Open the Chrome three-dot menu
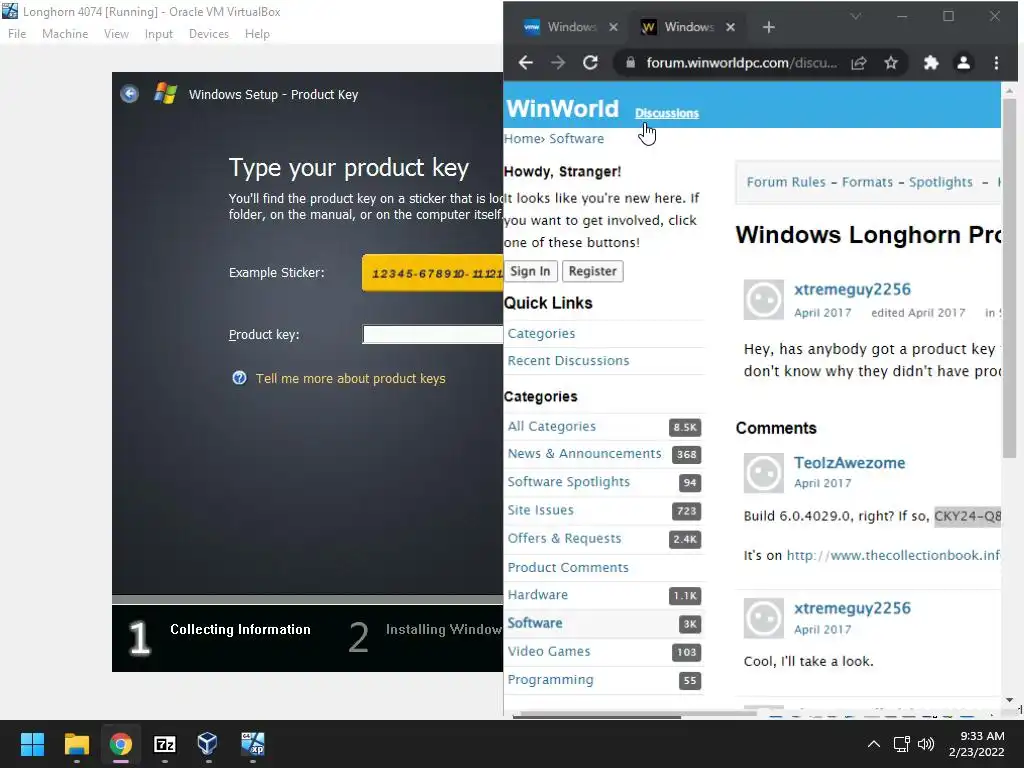This screenshot has height=768, width=1024. point(996,63)
